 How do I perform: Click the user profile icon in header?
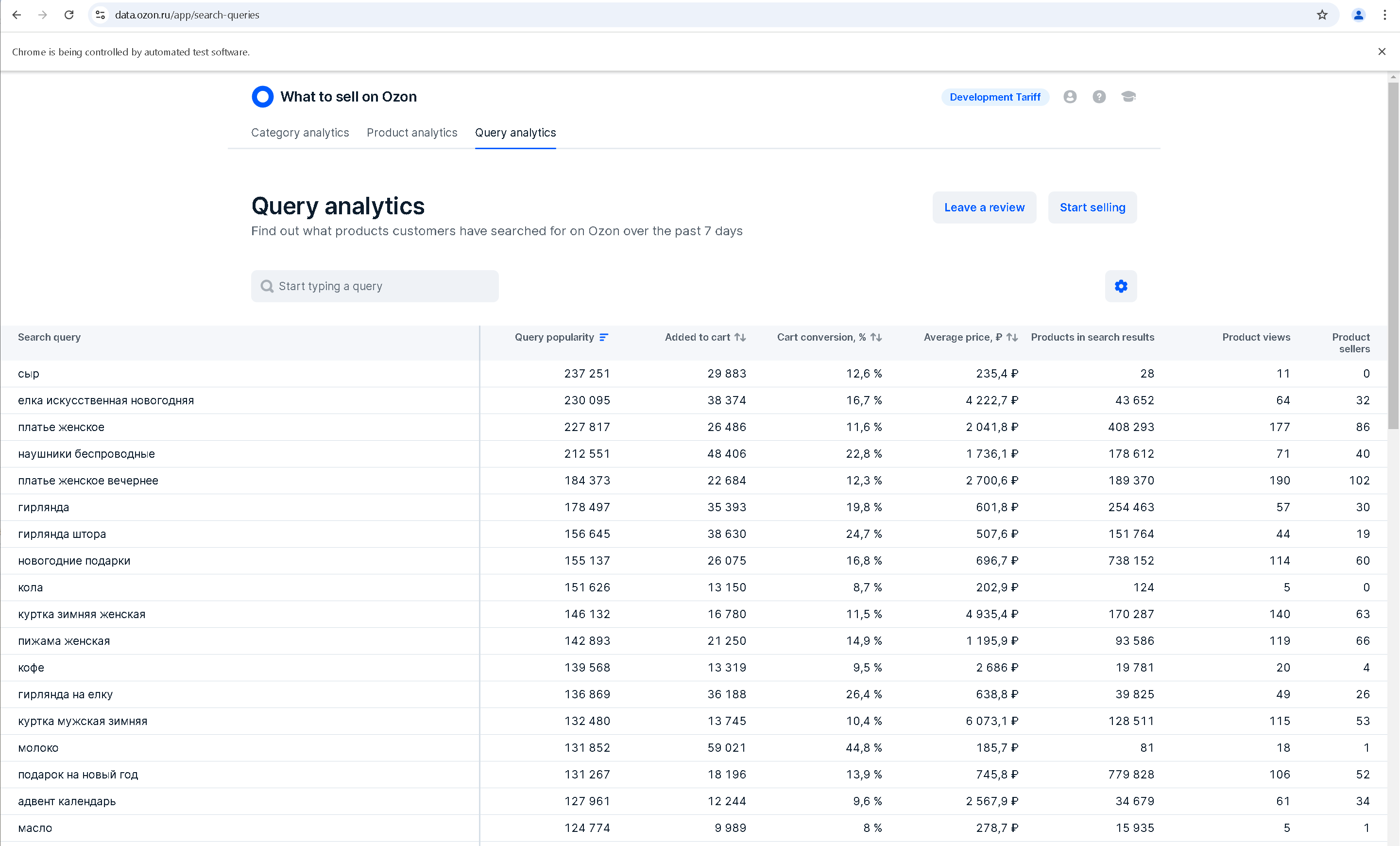click(x=1070, y=97)
